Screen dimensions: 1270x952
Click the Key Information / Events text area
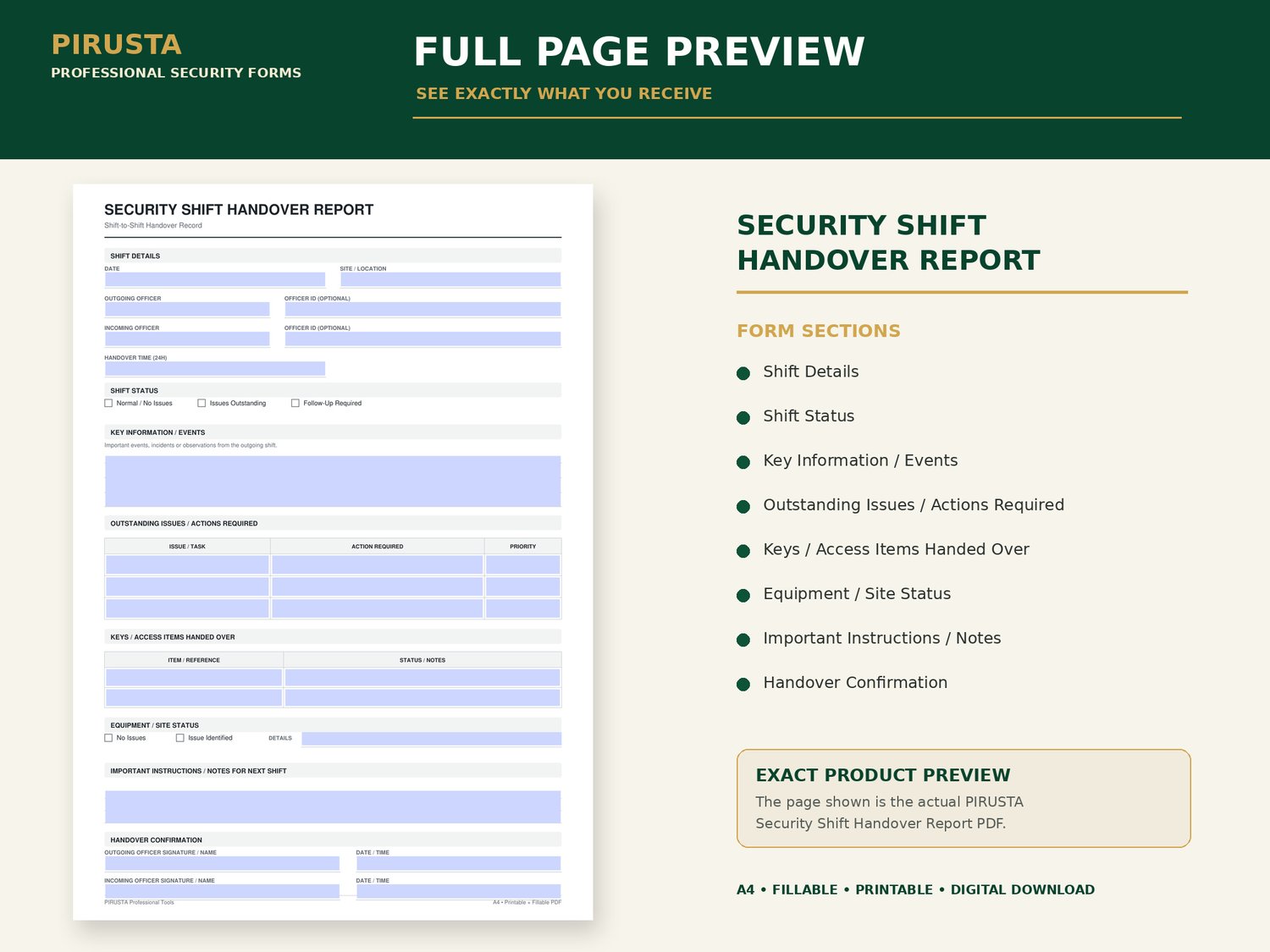tap(333, 482)
